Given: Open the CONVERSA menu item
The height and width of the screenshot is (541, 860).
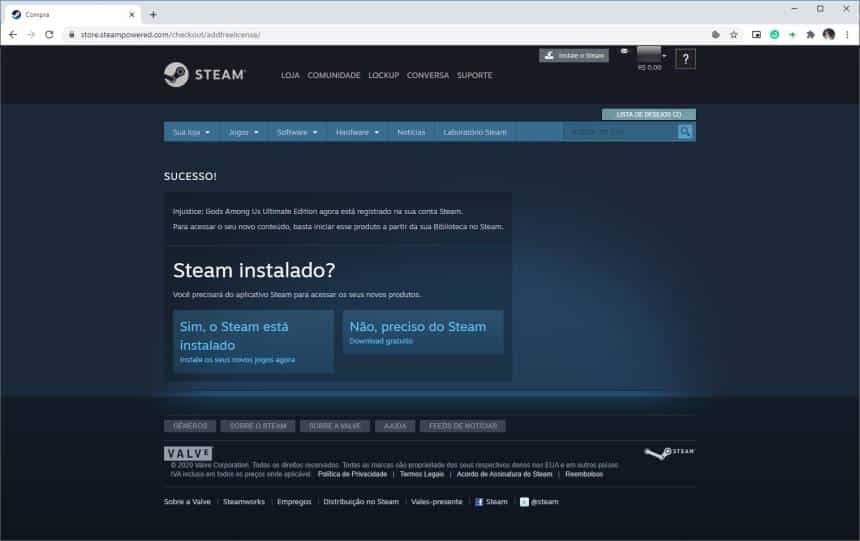Looking at the screenshot, I should click(x=428, y=75).
